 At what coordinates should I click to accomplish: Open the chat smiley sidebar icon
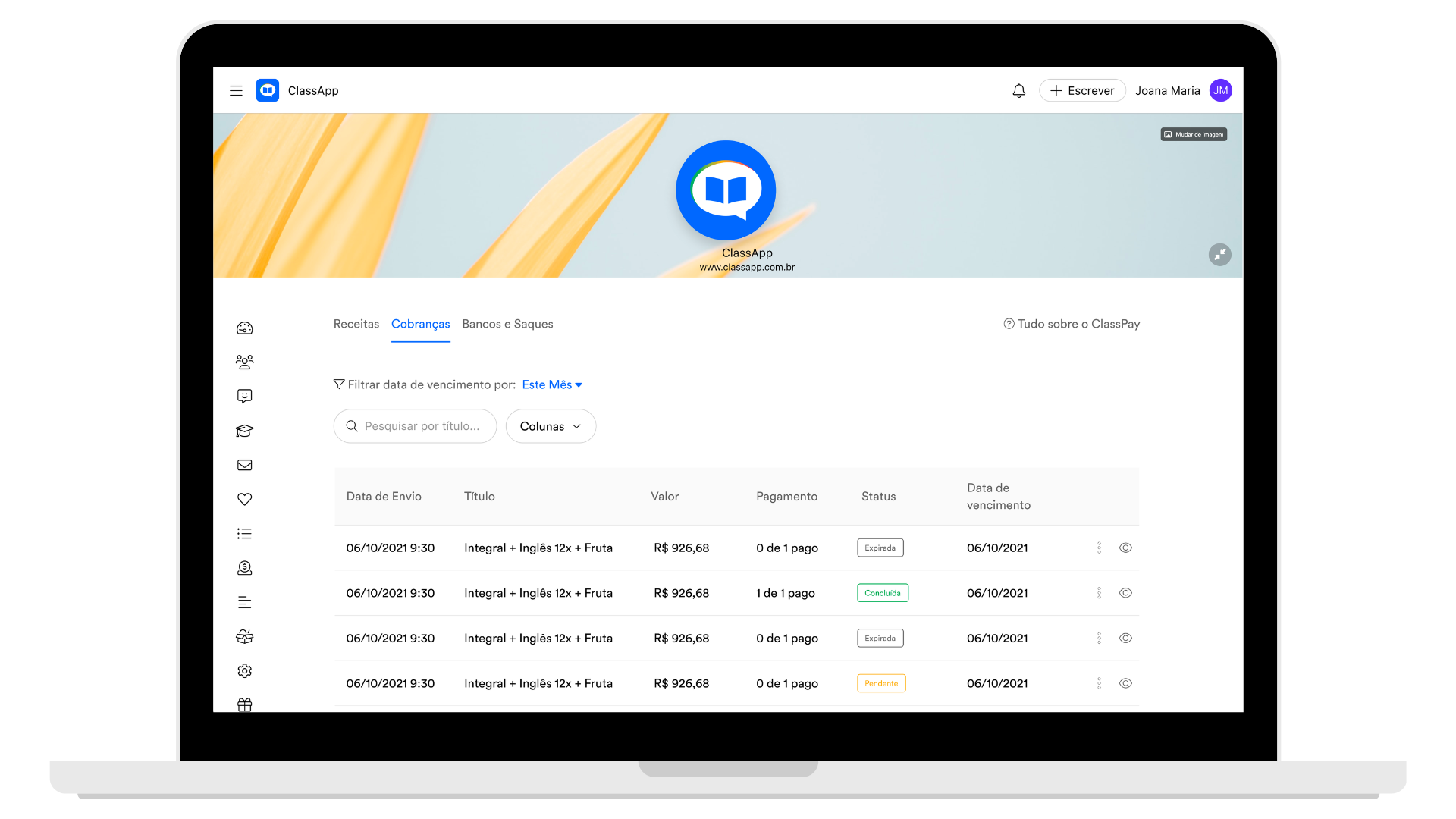point(244,396)
